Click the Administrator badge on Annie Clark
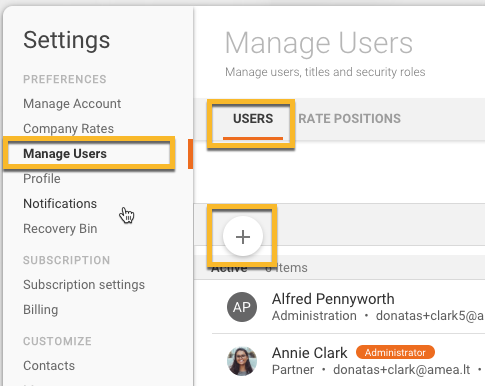Image resolution: width=485 pixels, height=386 pixels. 395,352
